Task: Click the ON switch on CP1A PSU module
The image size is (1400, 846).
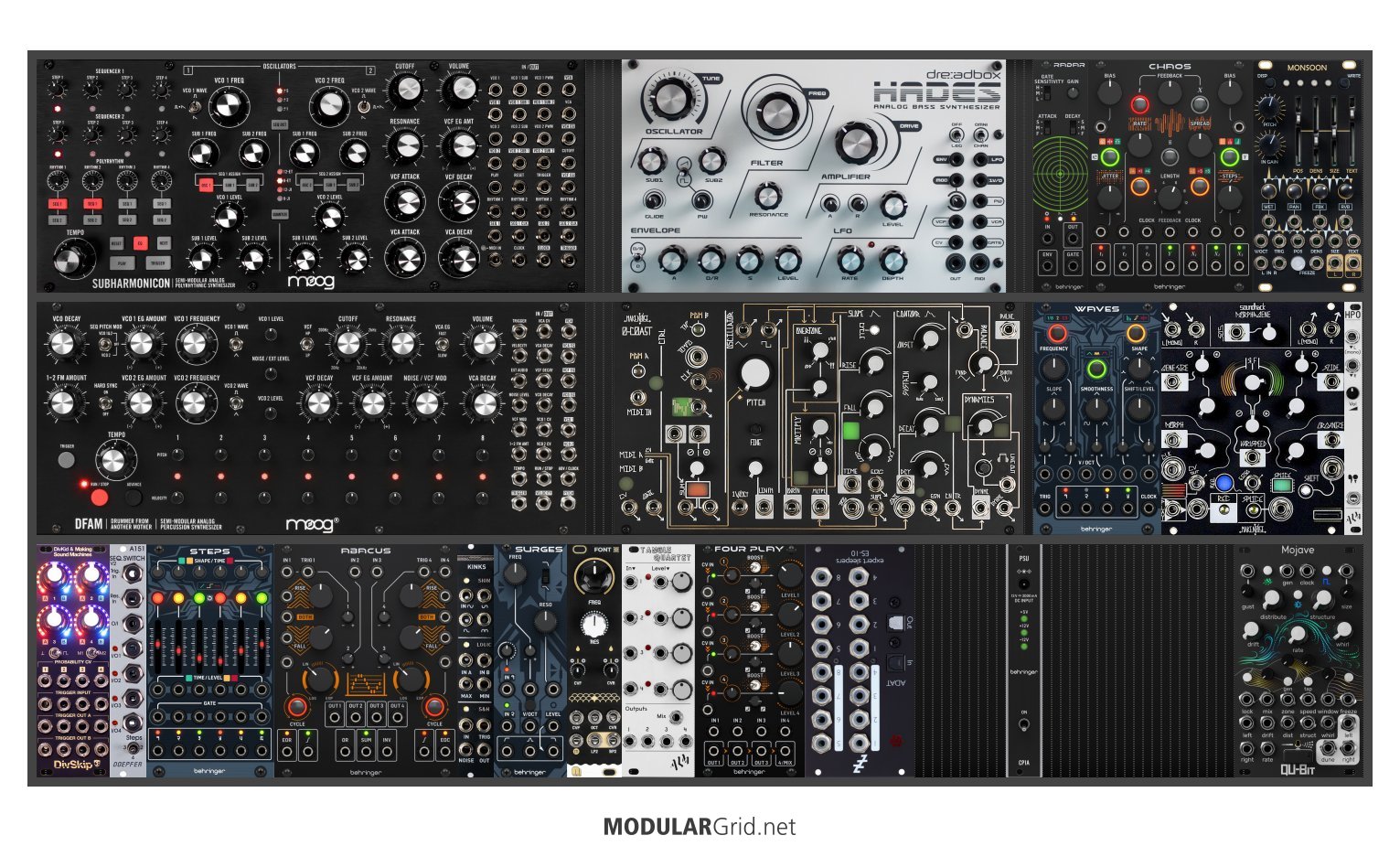Action: tap(1023, 725)
